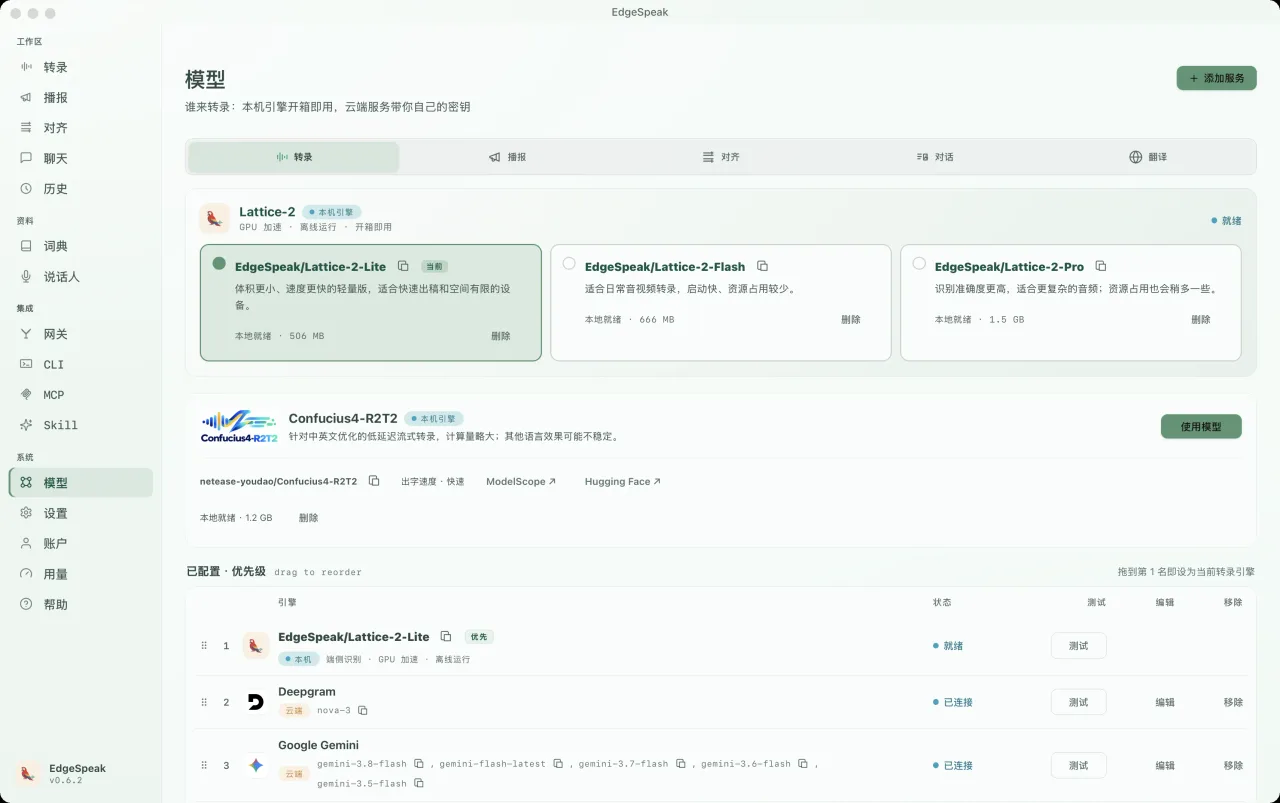Switch to the 对齐 tab

click(721, 157)
